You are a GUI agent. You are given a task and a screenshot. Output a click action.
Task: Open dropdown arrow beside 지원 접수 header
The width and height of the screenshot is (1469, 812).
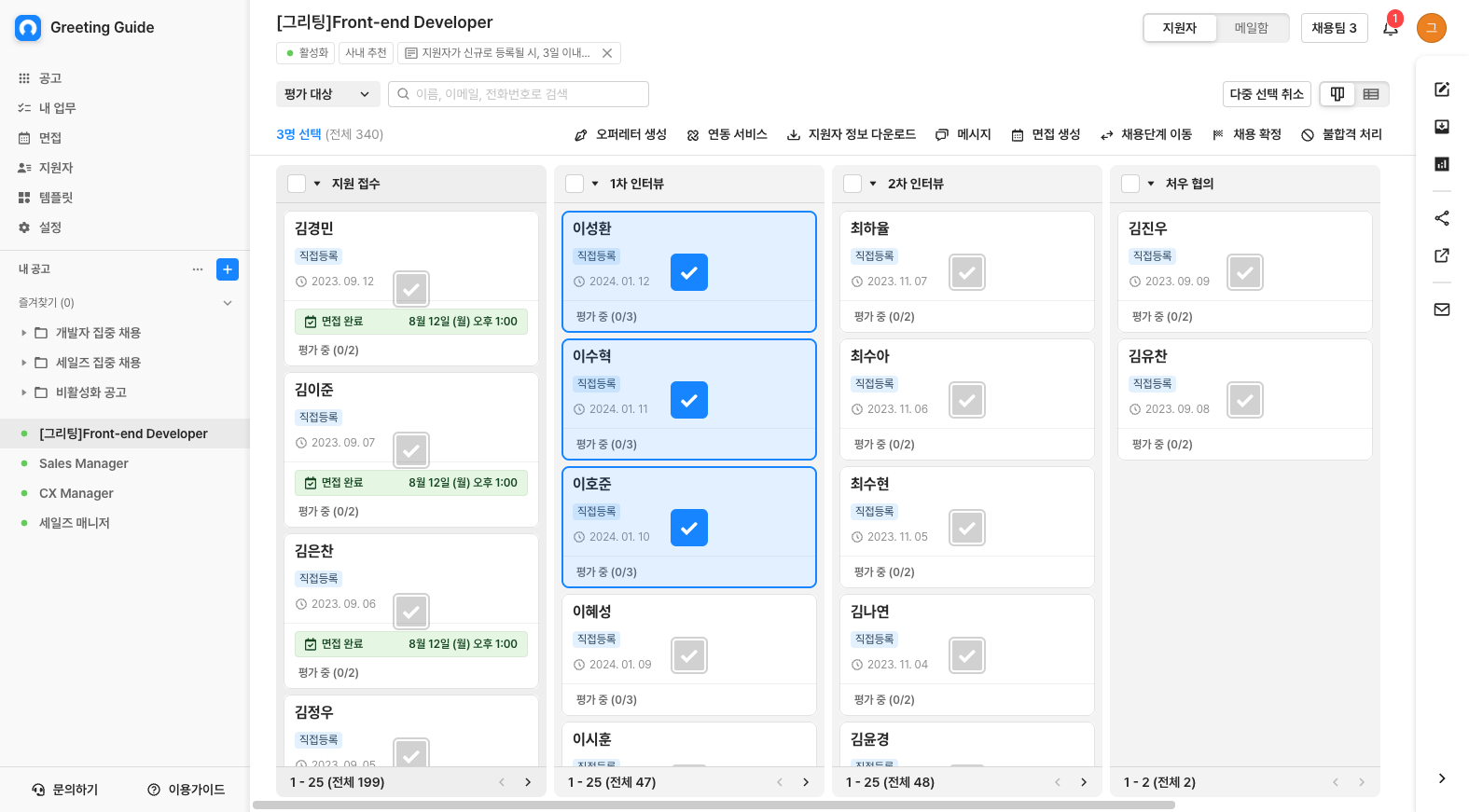click(x=317, y=184)
